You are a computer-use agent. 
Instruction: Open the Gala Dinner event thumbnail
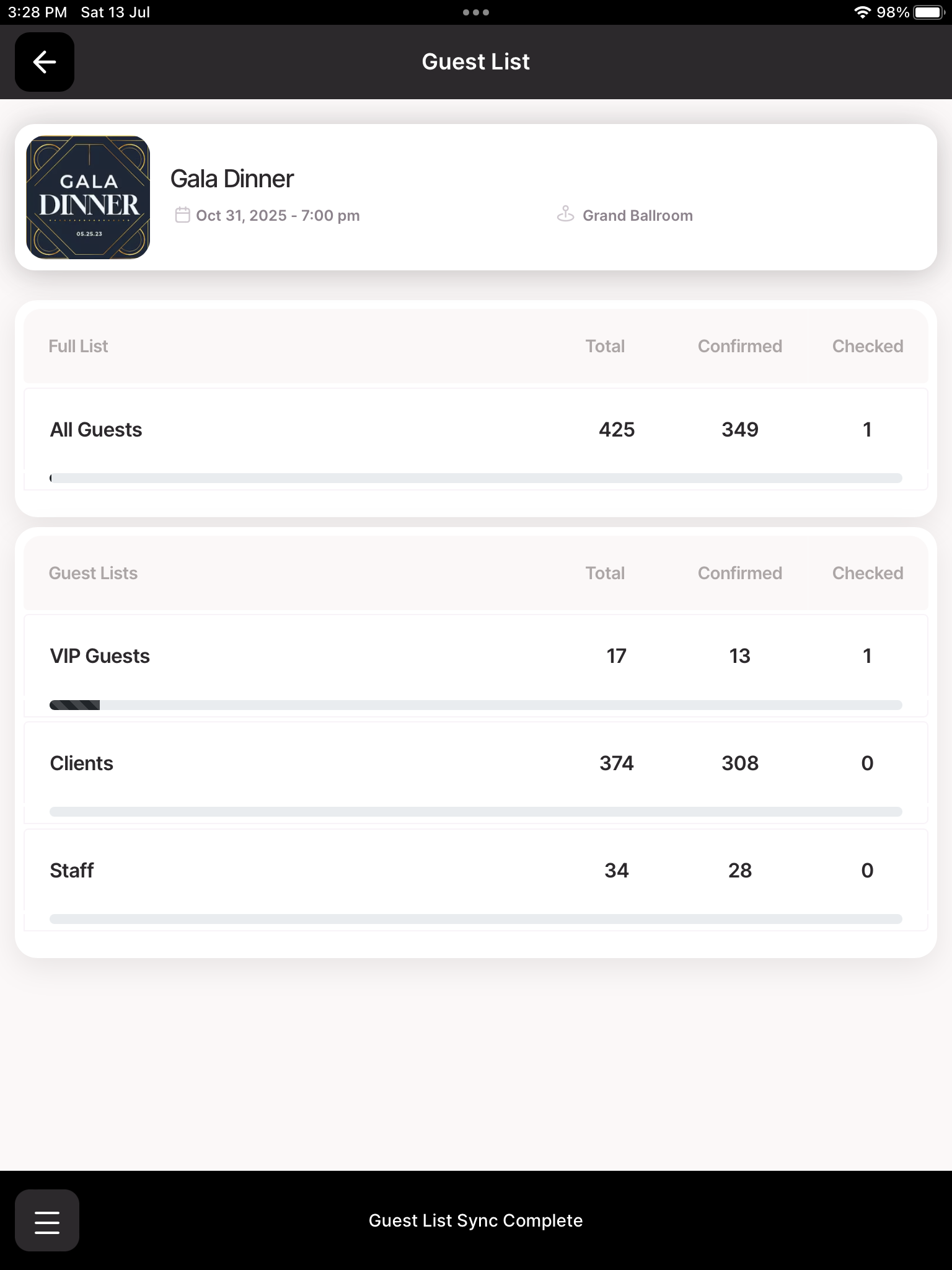[88, 197]
